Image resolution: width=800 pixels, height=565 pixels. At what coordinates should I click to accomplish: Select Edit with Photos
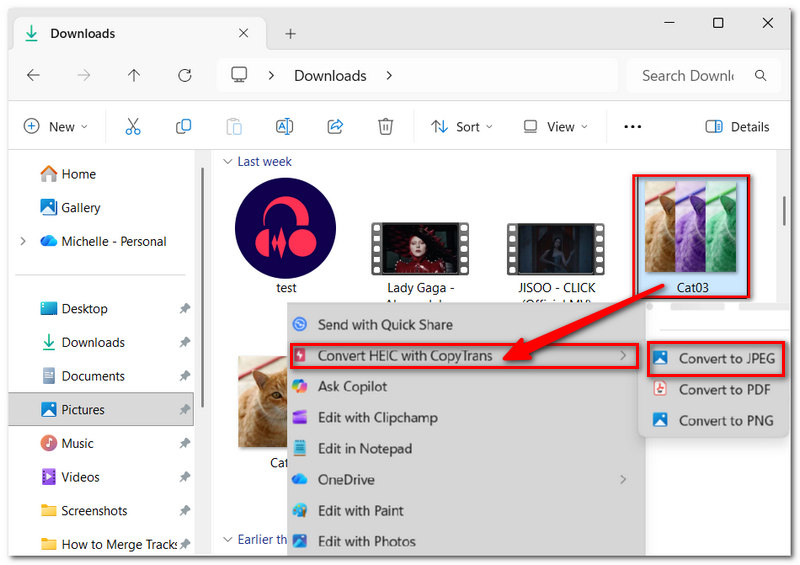coord(465,541)
